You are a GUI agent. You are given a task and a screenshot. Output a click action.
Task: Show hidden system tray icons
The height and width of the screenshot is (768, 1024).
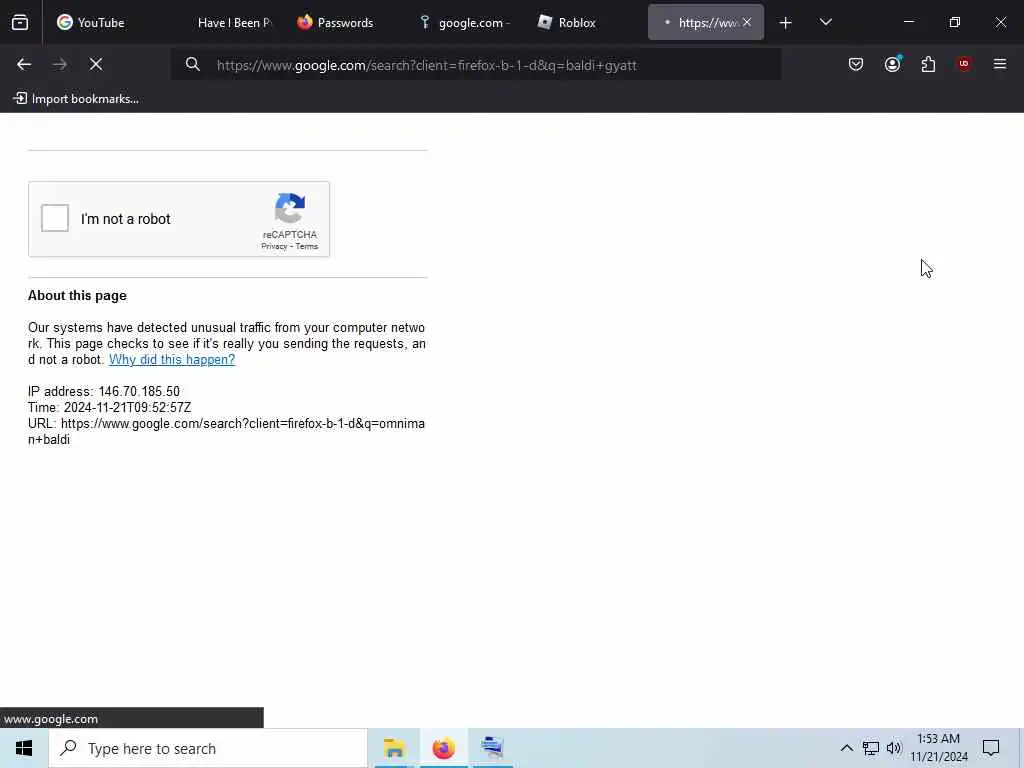[x=846, y=748]
